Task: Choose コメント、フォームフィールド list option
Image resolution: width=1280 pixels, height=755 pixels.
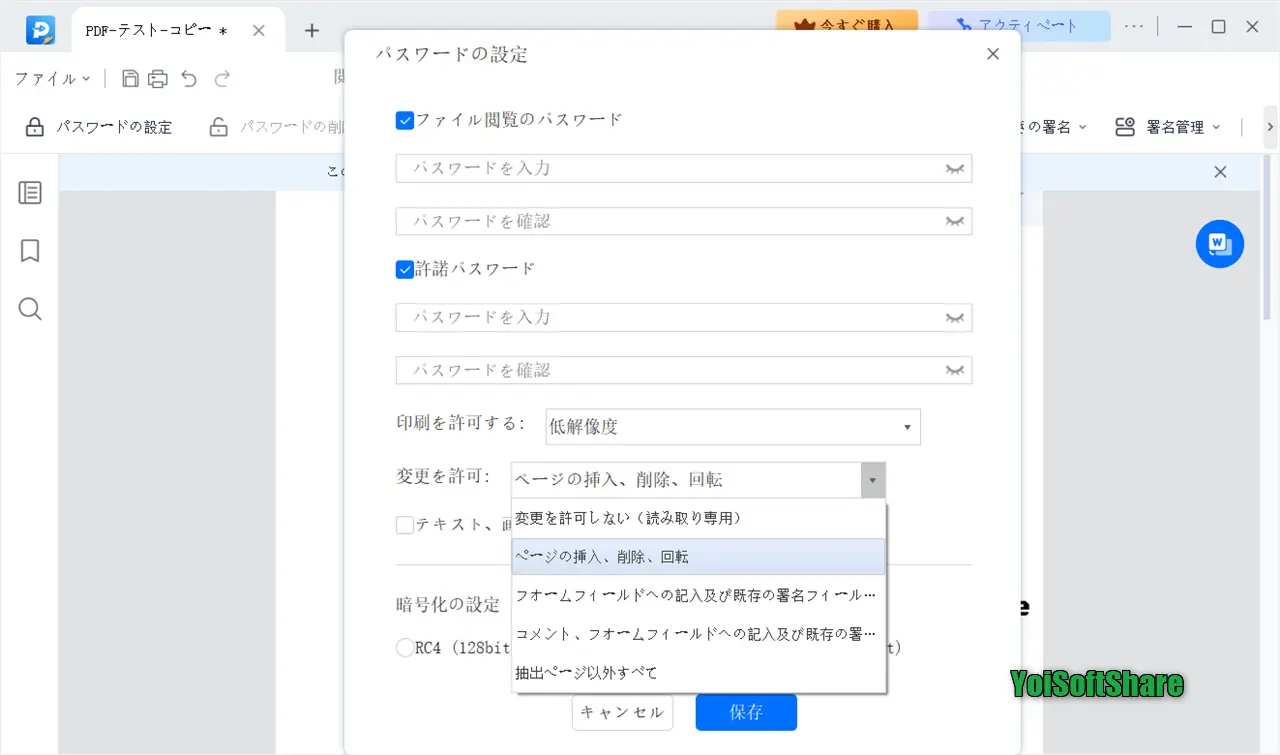Action: point(698,634)
